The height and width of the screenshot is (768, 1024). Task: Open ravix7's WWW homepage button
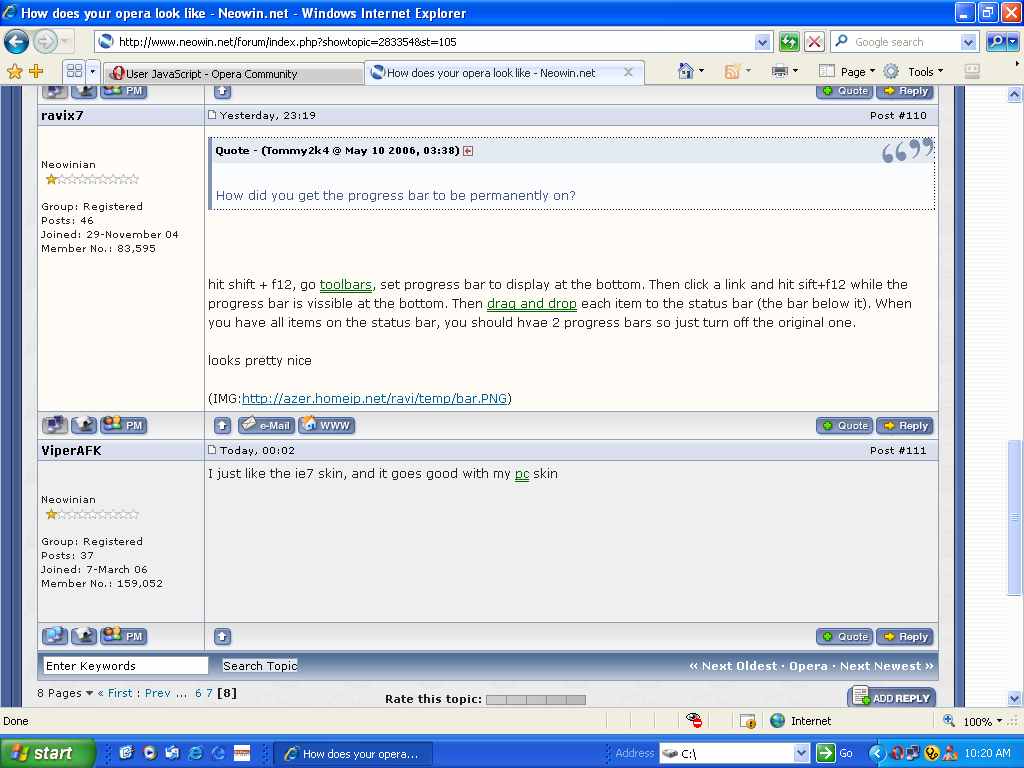(327, 425)
